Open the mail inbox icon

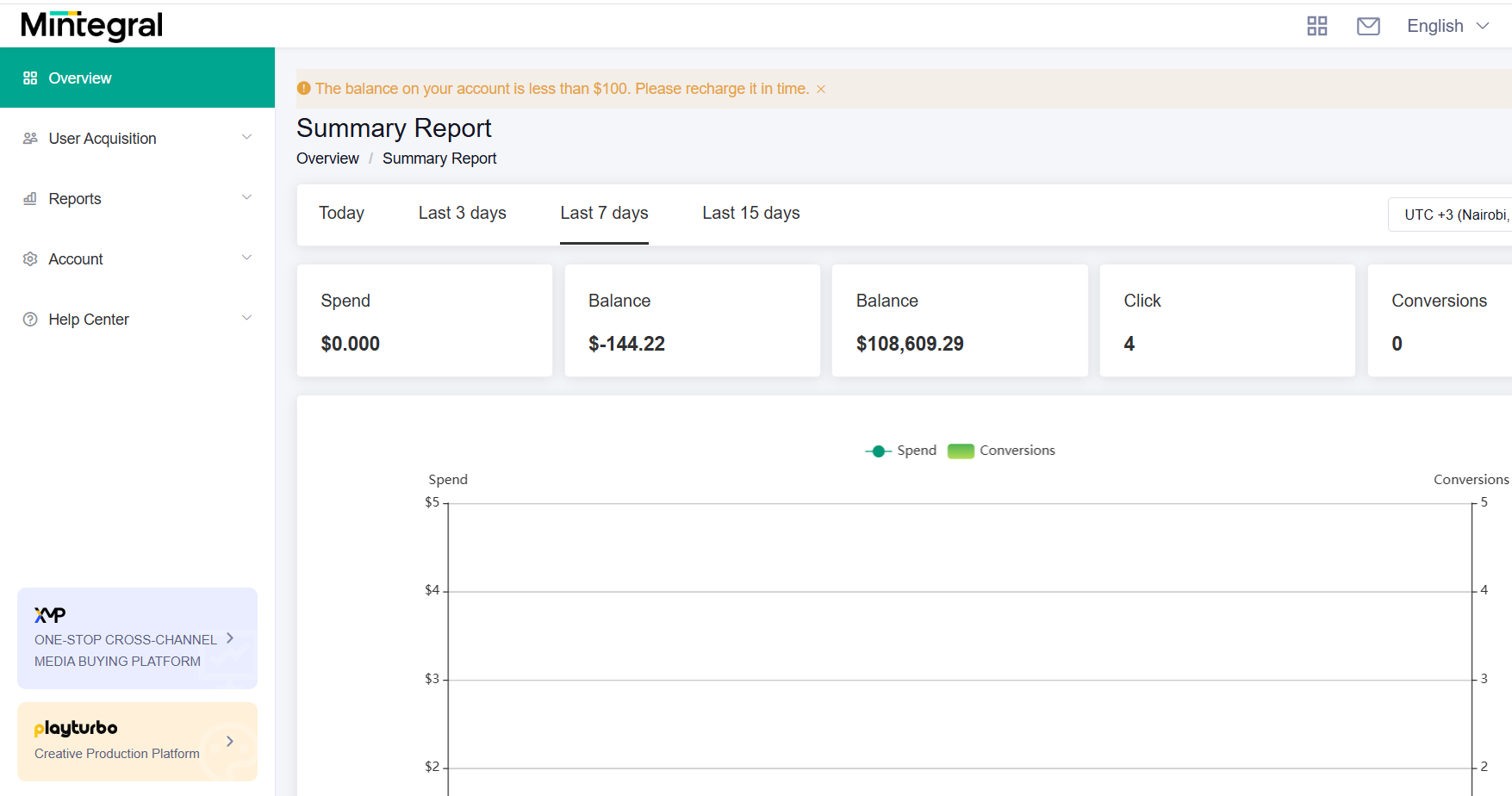click(1368, 26)
